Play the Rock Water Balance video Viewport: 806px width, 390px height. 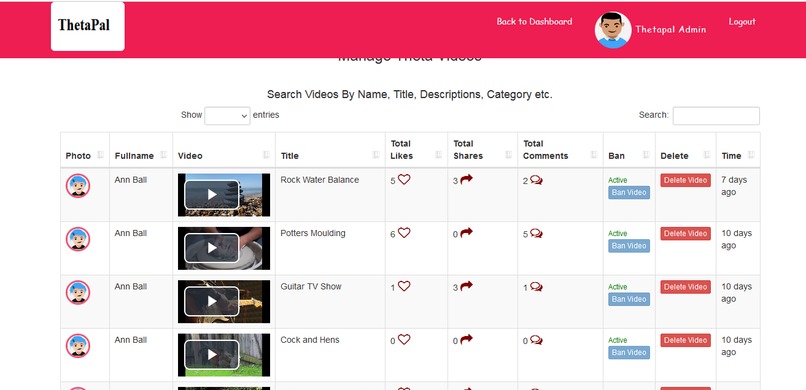(x=212, y=194)
